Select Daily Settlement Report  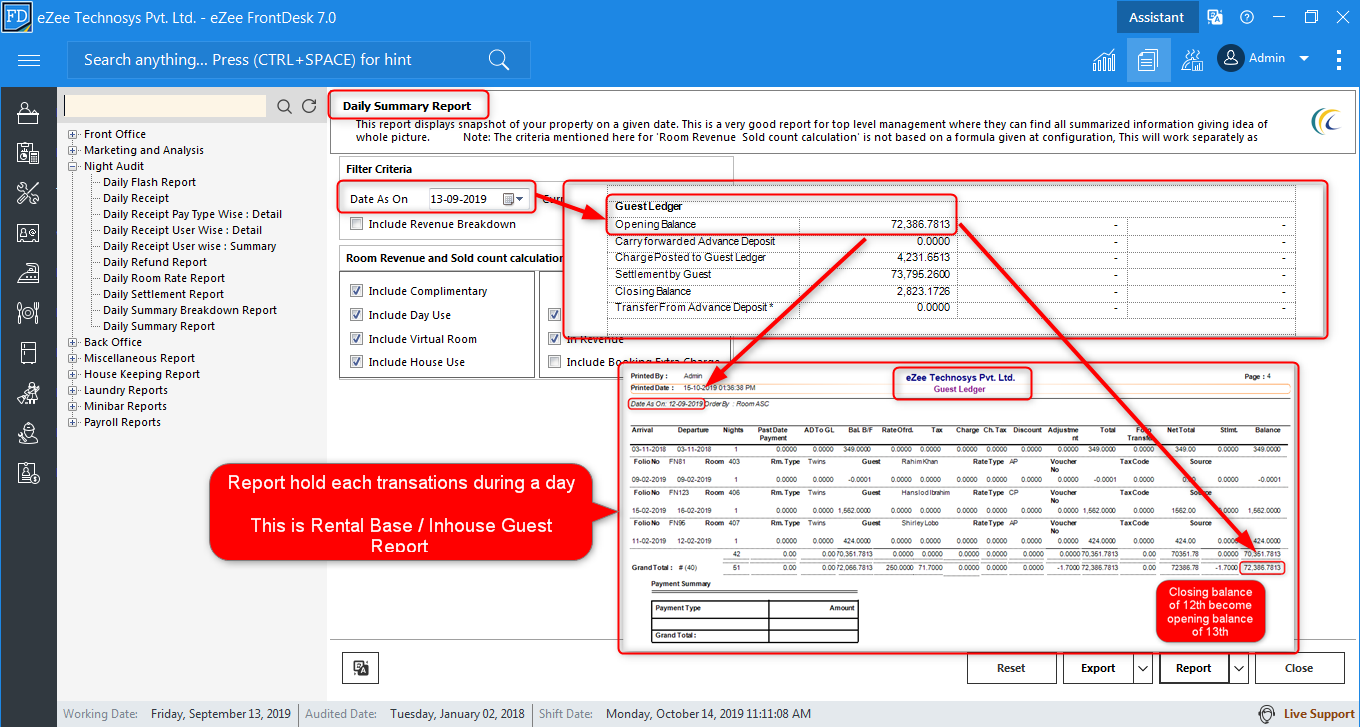(x=164, y=294)
